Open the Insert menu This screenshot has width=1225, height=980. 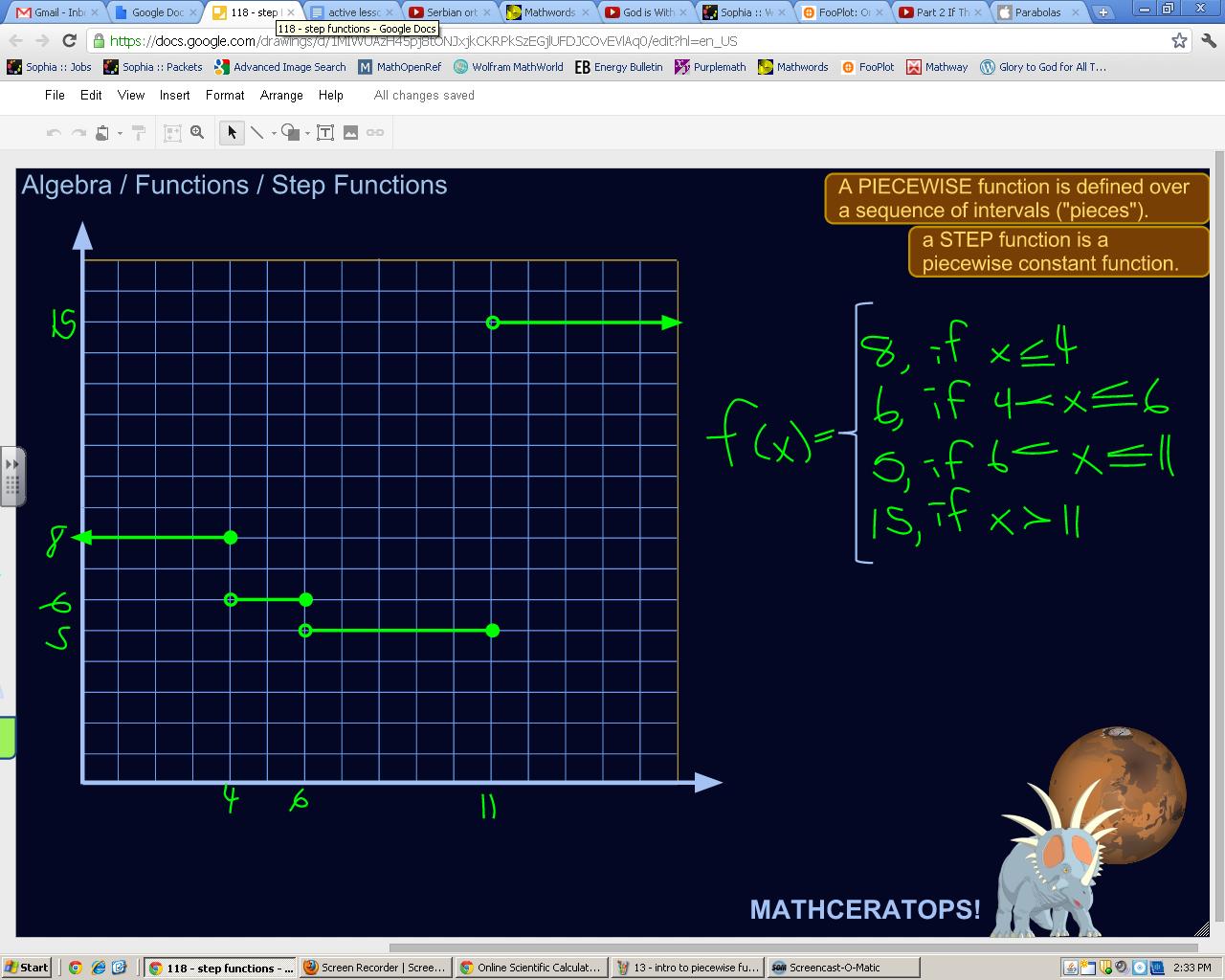click(174, 96)
